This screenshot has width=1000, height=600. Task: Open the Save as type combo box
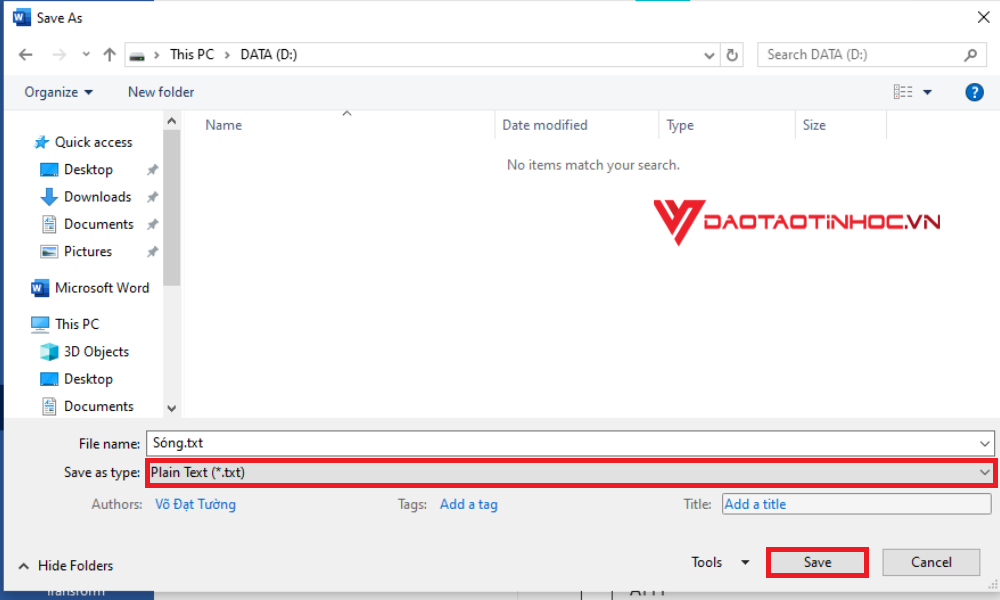point(570,473)
